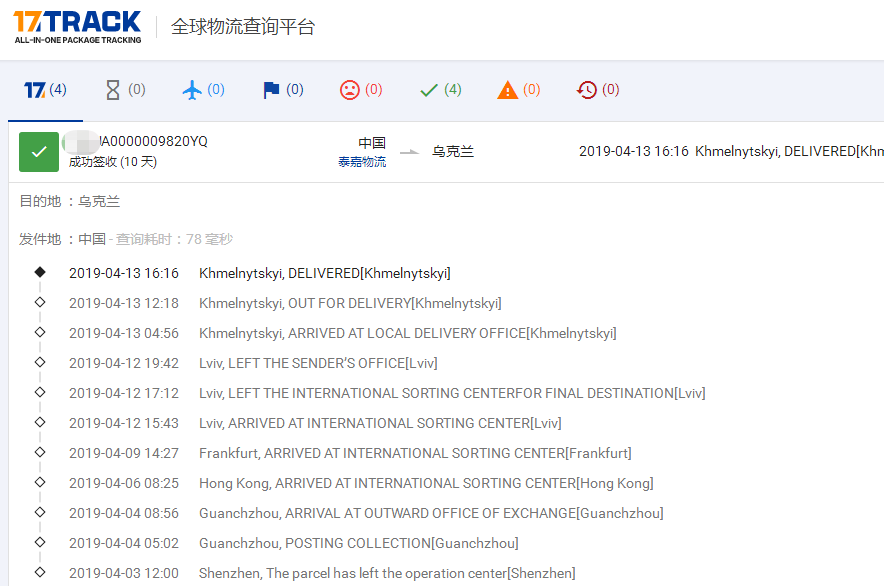Select the flag status filter icon

pos(272,89)
